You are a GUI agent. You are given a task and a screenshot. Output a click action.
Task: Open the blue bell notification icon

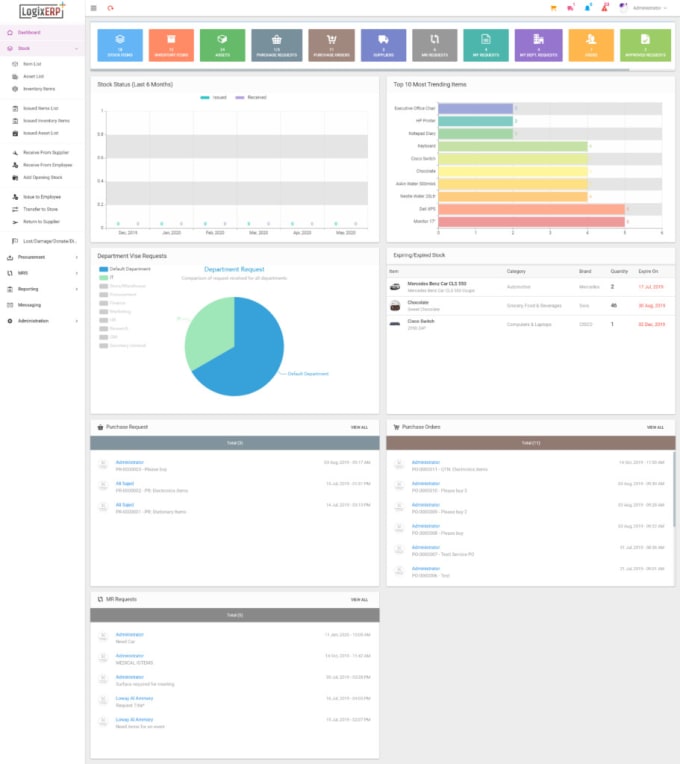coord(588,8)
